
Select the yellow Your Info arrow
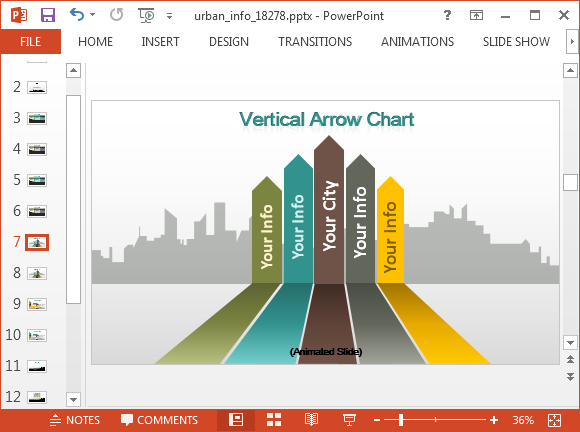click(x=390, y=230)
